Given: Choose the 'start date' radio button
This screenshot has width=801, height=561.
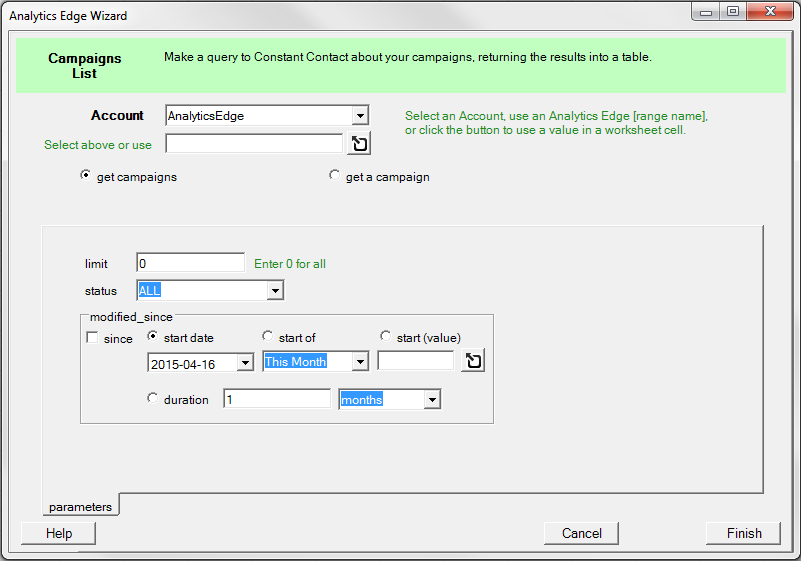Looking at the screenshot, I should [x=153, y=336].
